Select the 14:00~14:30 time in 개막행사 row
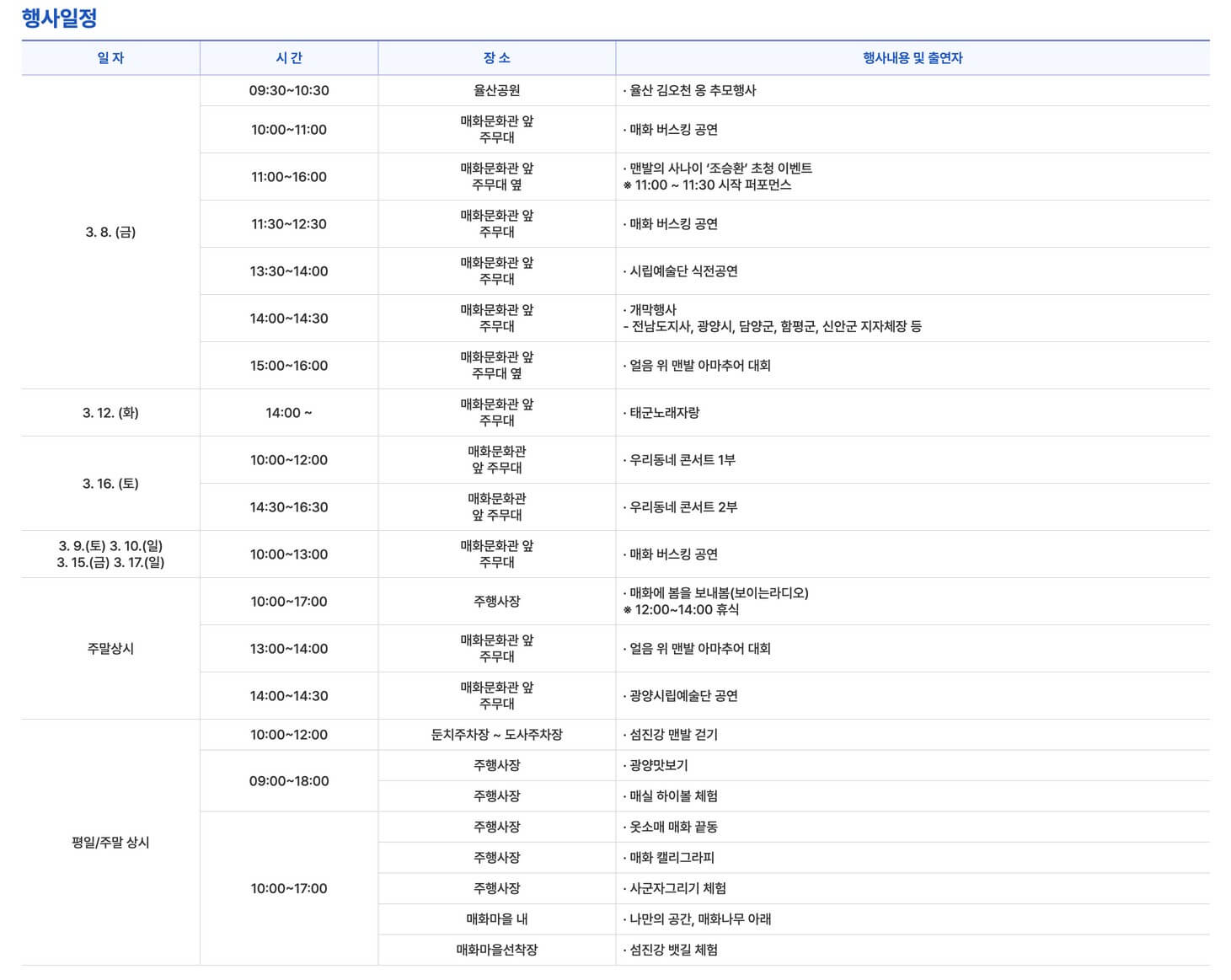1231x980 pixels. click(289, 319)
